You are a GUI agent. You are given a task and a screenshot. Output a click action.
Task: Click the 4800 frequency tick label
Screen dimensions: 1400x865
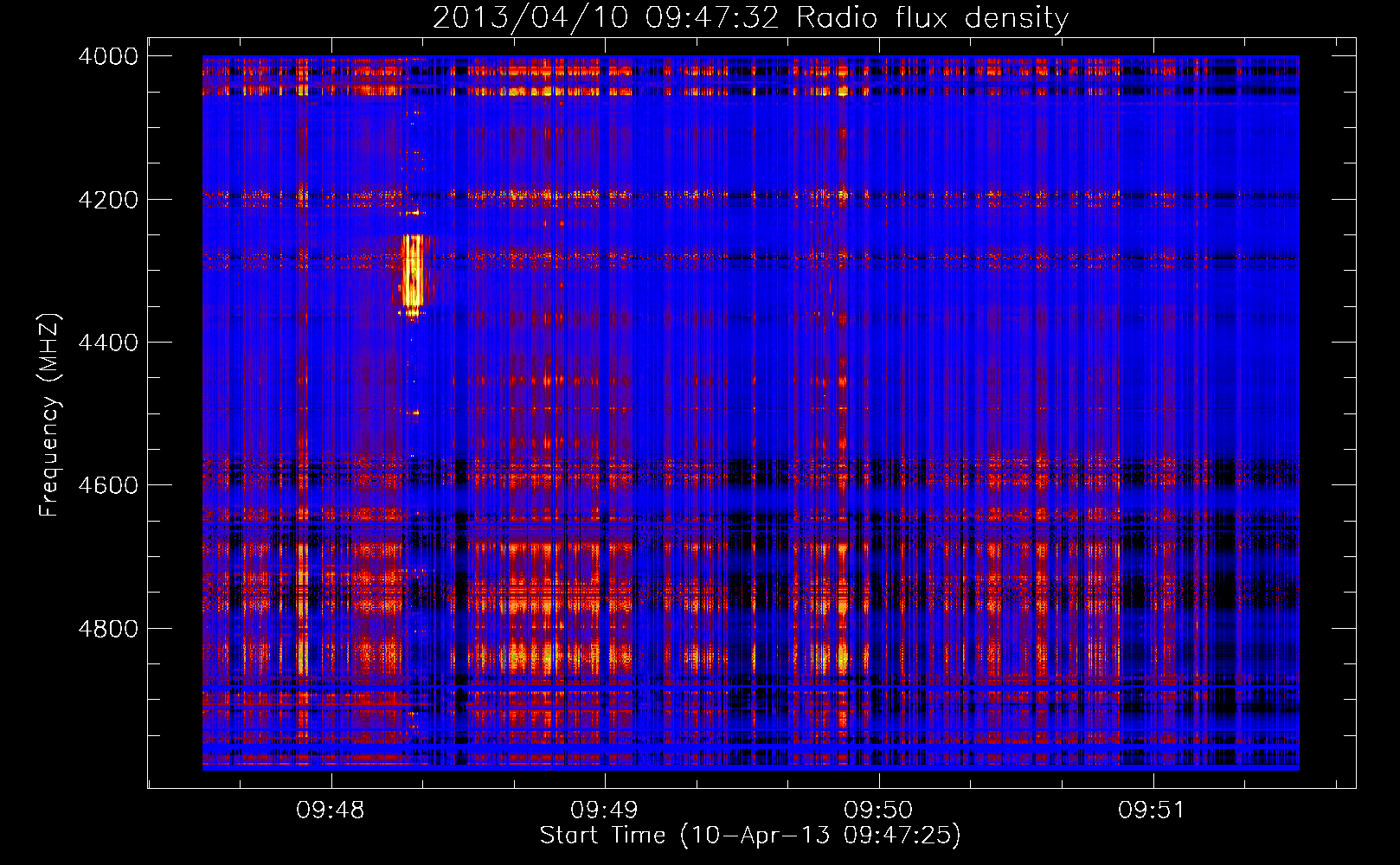click(x=108, y=629)
